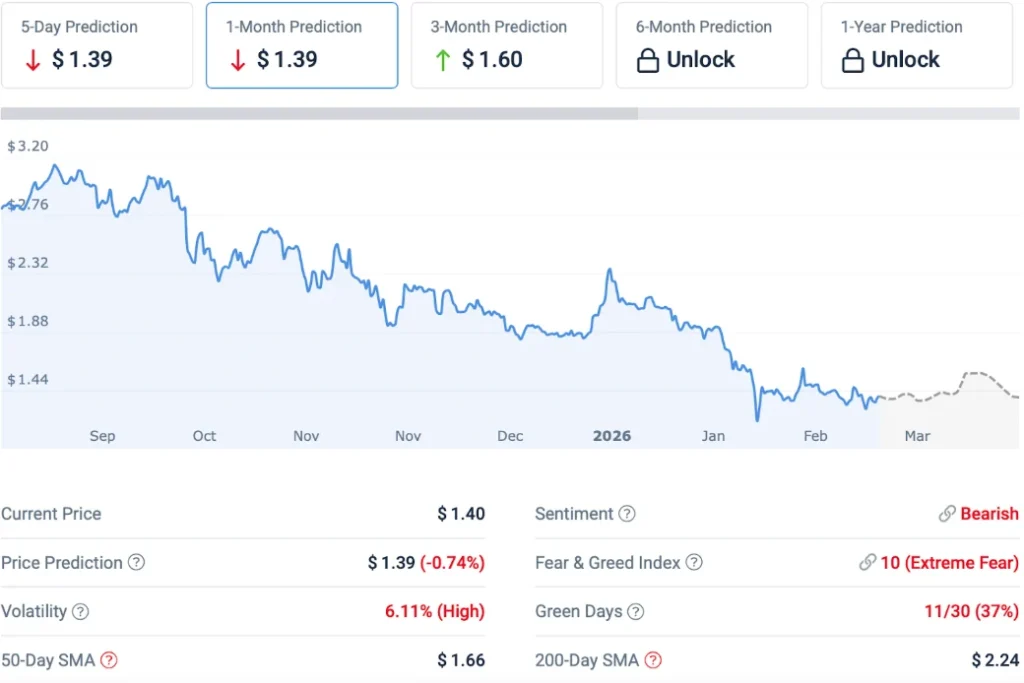
Task: Click the Price Prediction question mark icon
Action: [136, 563]
